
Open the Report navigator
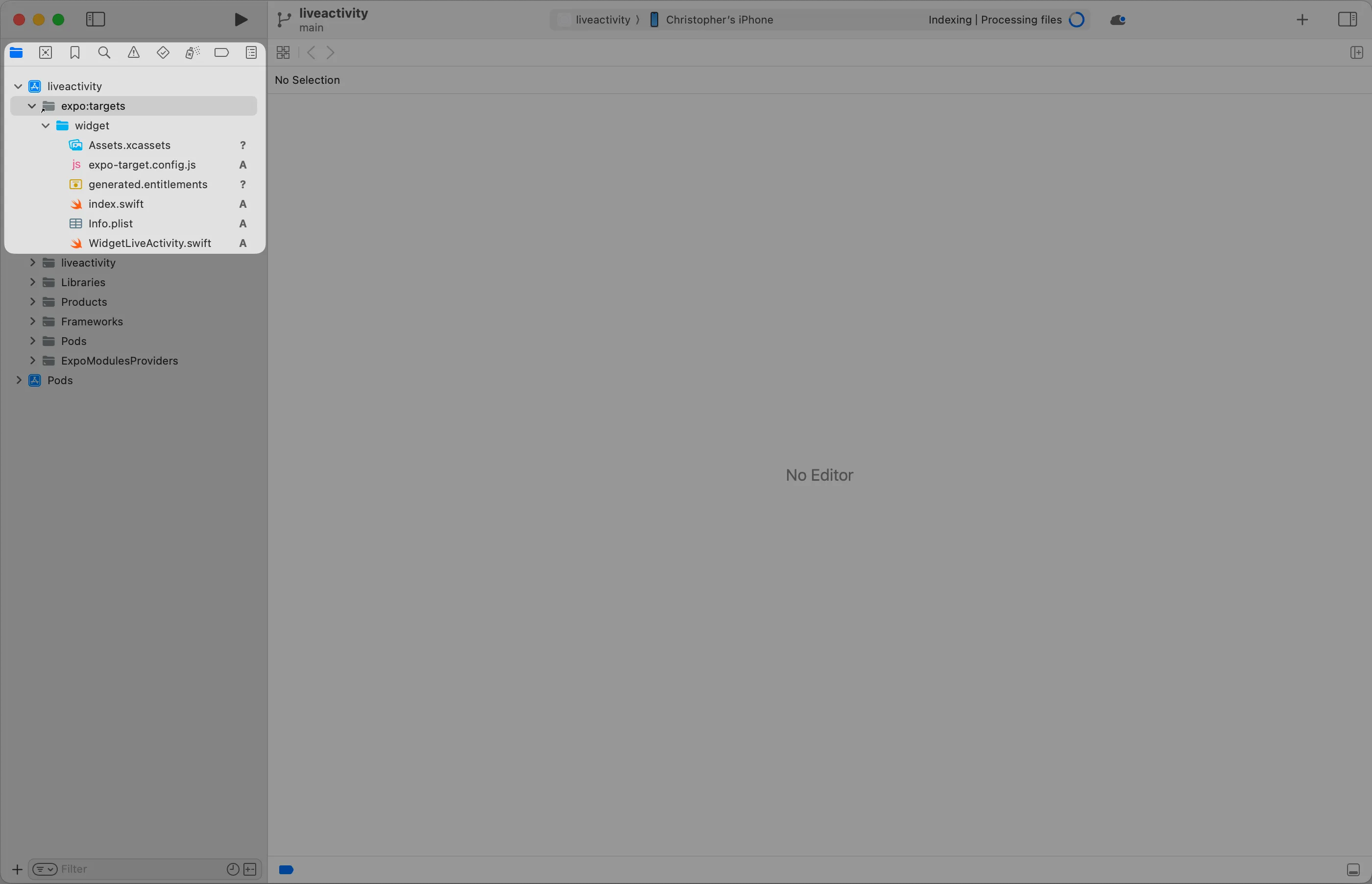251,52
